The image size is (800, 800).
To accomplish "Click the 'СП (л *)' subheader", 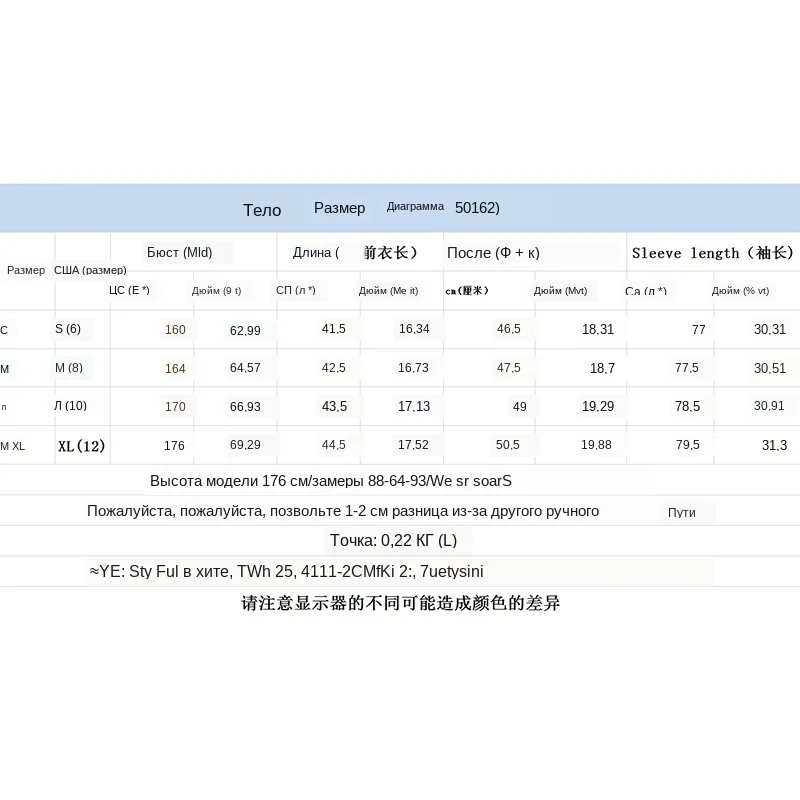I will (296, 290).
